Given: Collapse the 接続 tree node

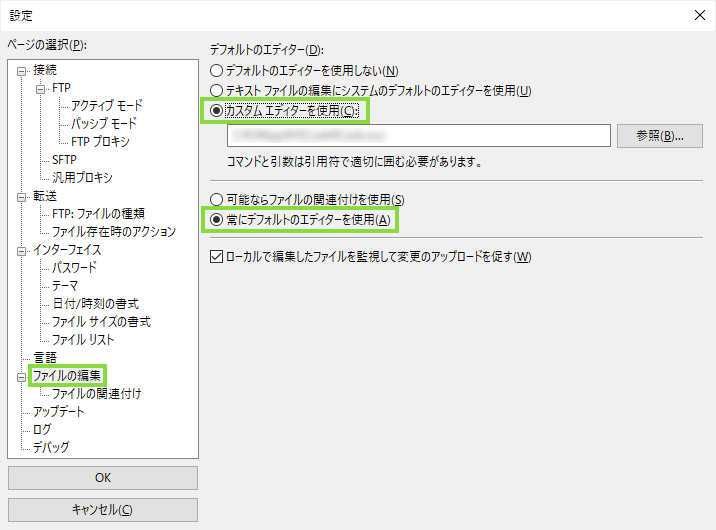Looking at the screenshot, I should coord(21,71).
